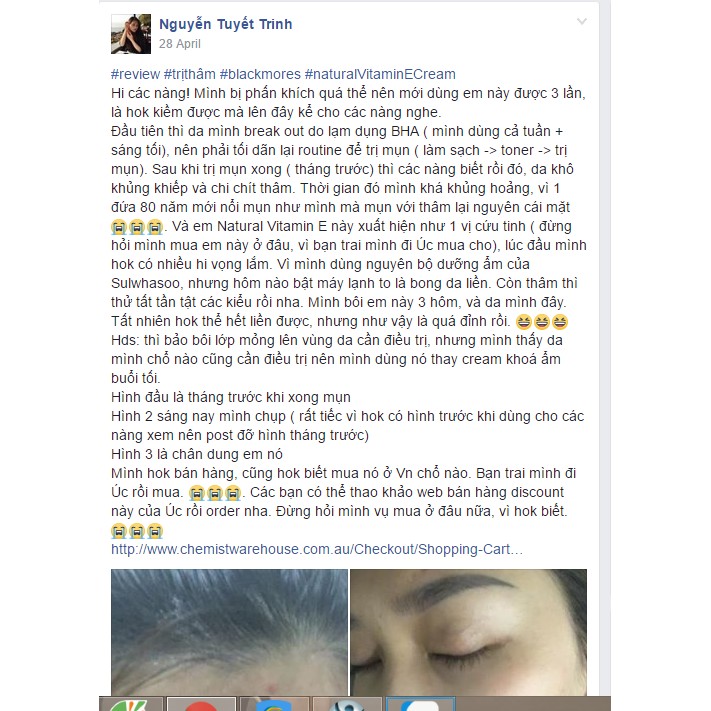Image resolution: width=711 pixels, height=711 pixels.
Task: Expand the post options chevron arrow
Action: pyautogui.click(x=582, y=21)
